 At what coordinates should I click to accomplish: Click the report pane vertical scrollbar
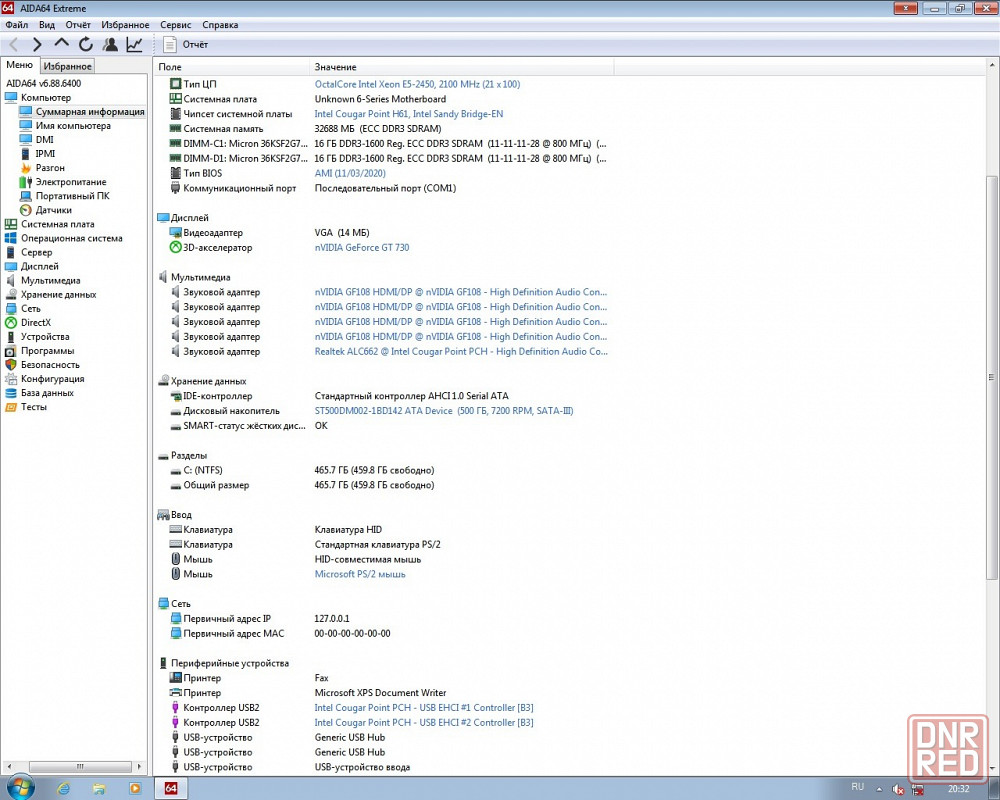coord(992,377)
